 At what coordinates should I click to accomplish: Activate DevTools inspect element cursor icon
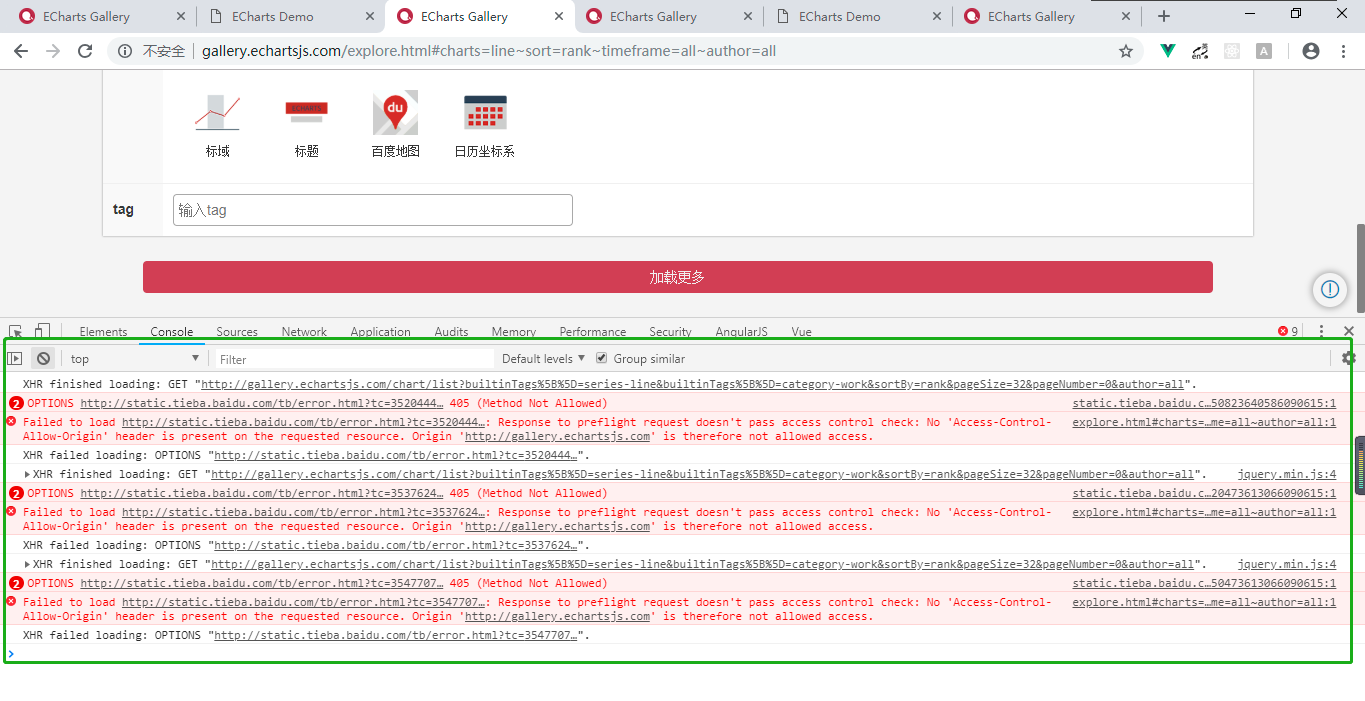pyautogui.click(x=16, y=331)
